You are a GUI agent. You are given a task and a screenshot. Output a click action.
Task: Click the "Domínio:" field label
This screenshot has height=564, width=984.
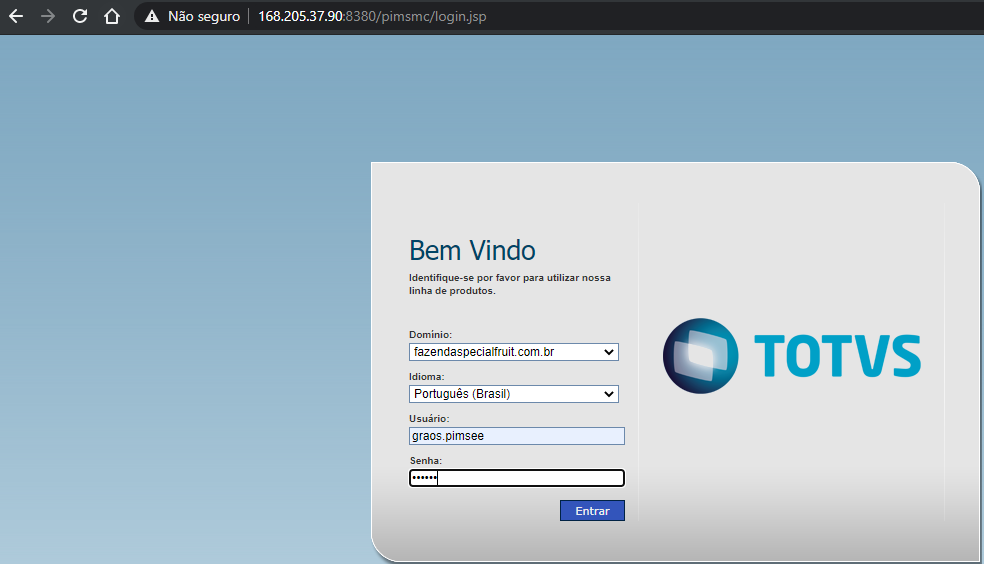[431, 334]
